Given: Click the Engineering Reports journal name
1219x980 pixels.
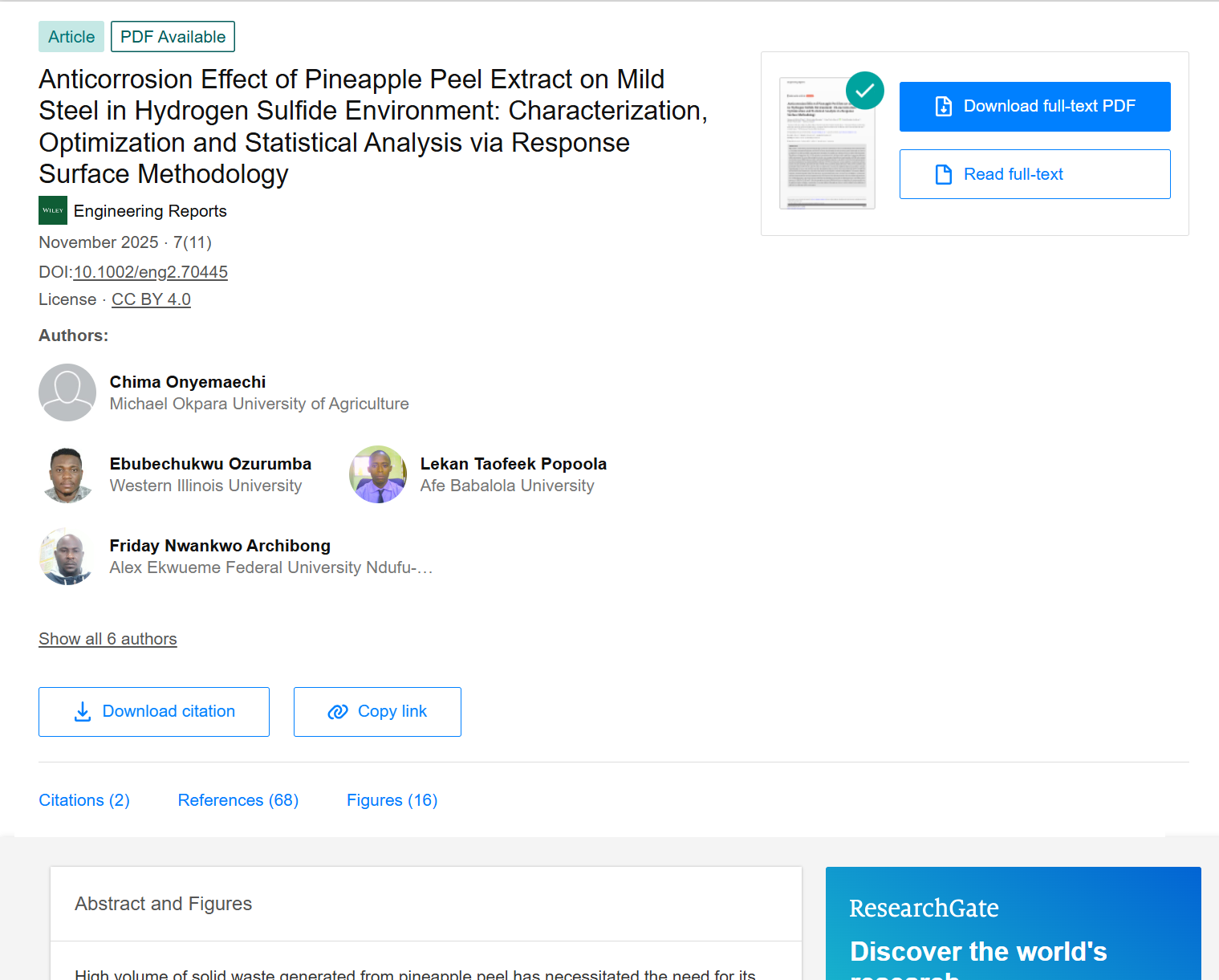Looking at the screenshot, I should coord(150,211).
